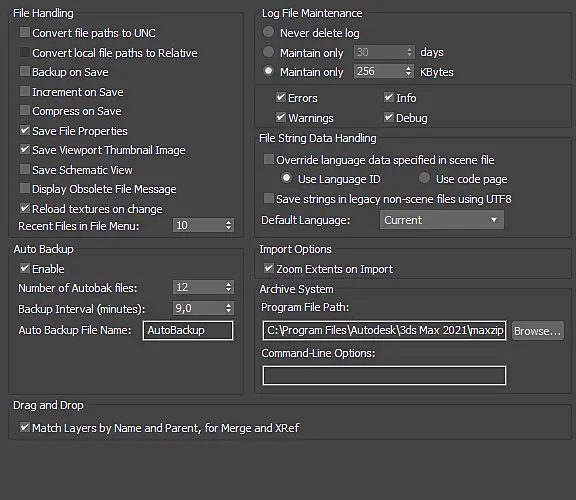Click the Program File Path text box

[384, 330]
